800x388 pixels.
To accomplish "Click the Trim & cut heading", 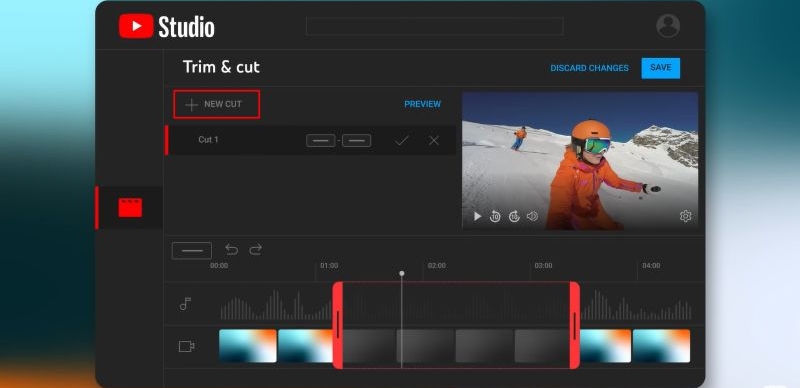I will tap(221, 67).
